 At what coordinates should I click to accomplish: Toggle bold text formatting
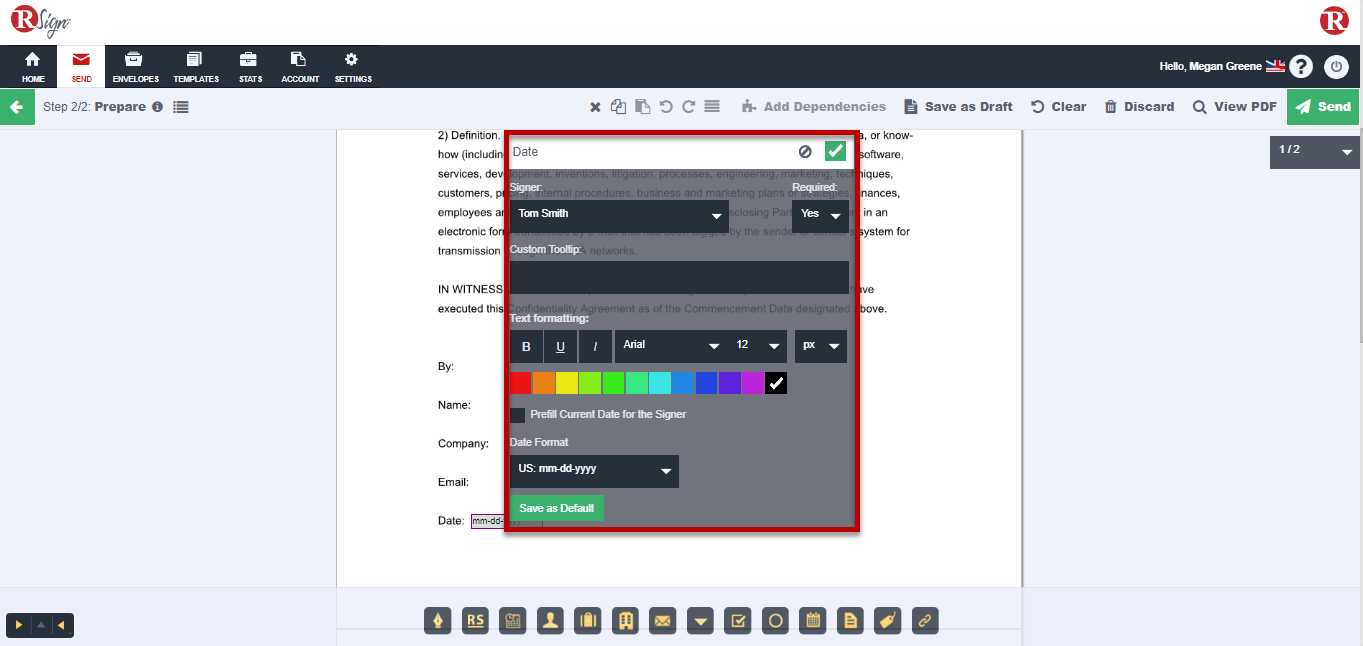(x=526, y=347)
